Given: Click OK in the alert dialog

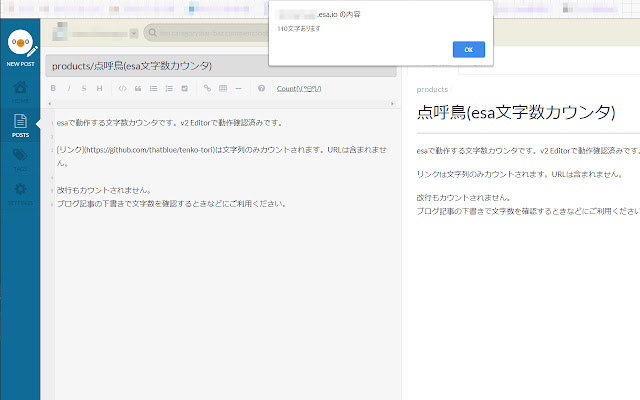Looking at the screenshot, I should [468, 49].
